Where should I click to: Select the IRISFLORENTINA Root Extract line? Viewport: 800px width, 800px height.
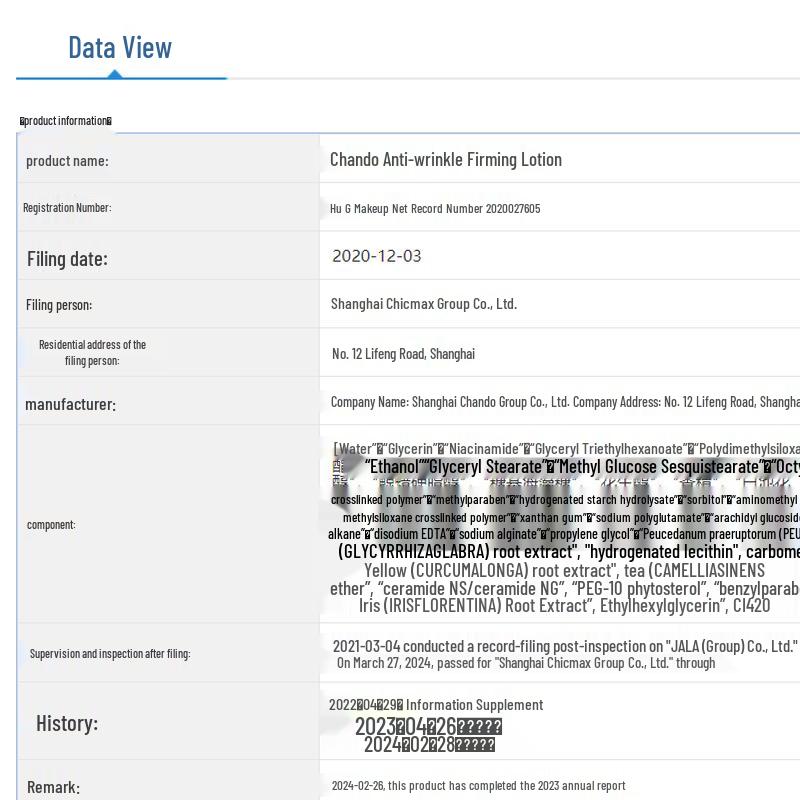(x=564, y=606)
